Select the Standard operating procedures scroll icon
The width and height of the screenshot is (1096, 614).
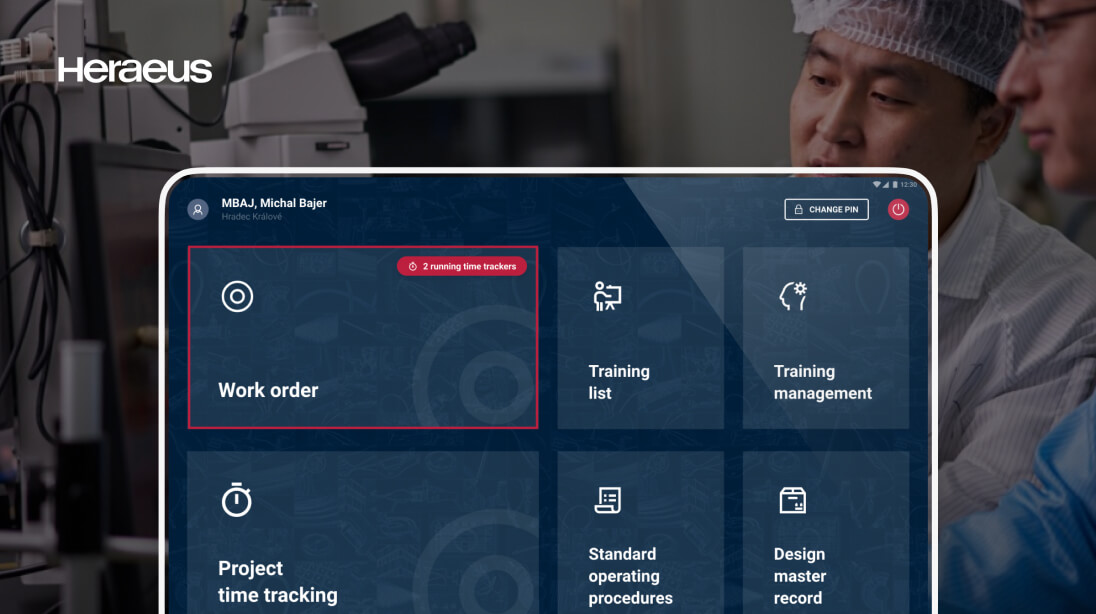tap(607, 500)
